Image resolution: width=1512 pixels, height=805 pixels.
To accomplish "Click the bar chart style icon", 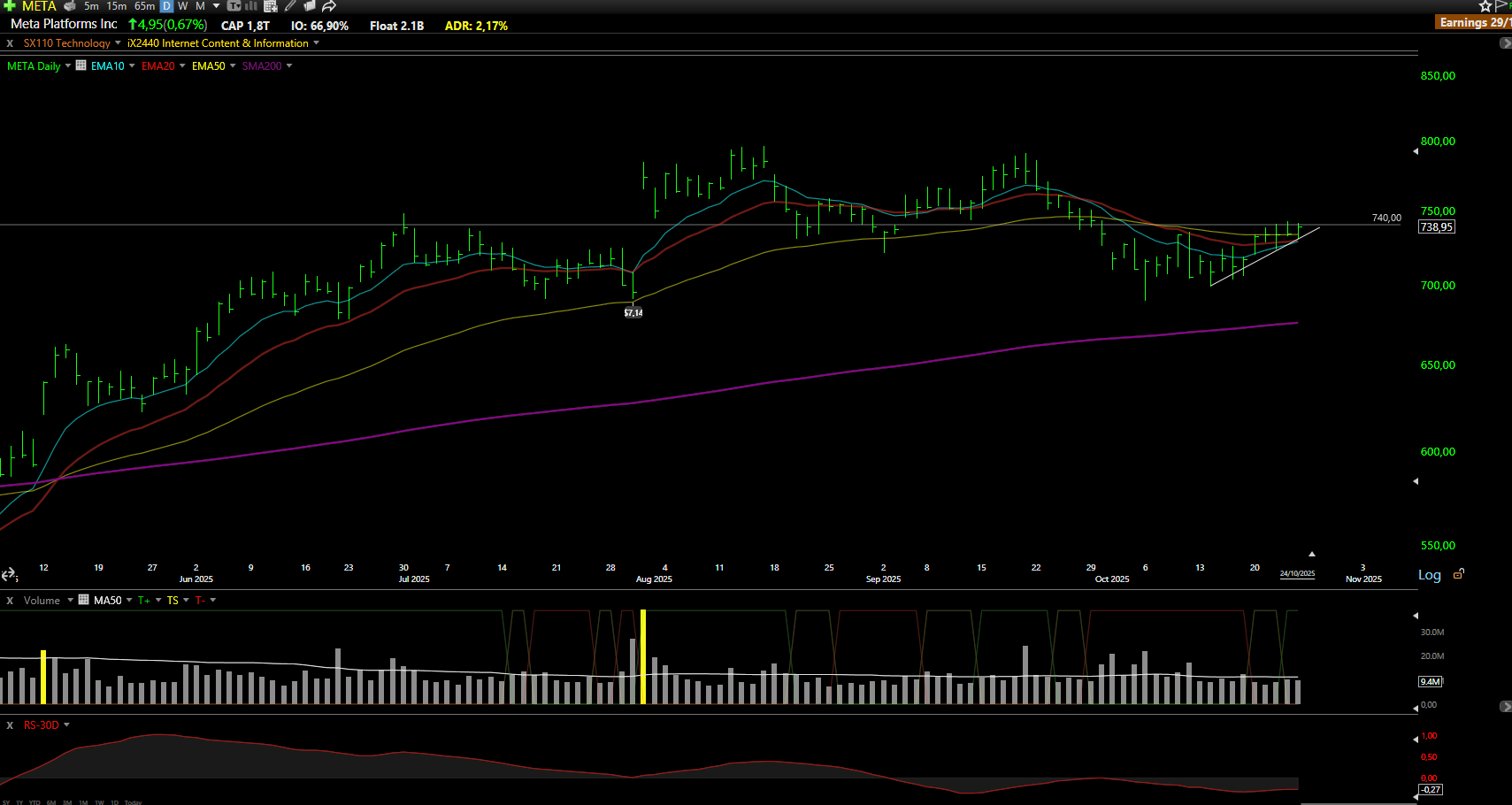I will (251, 5).
